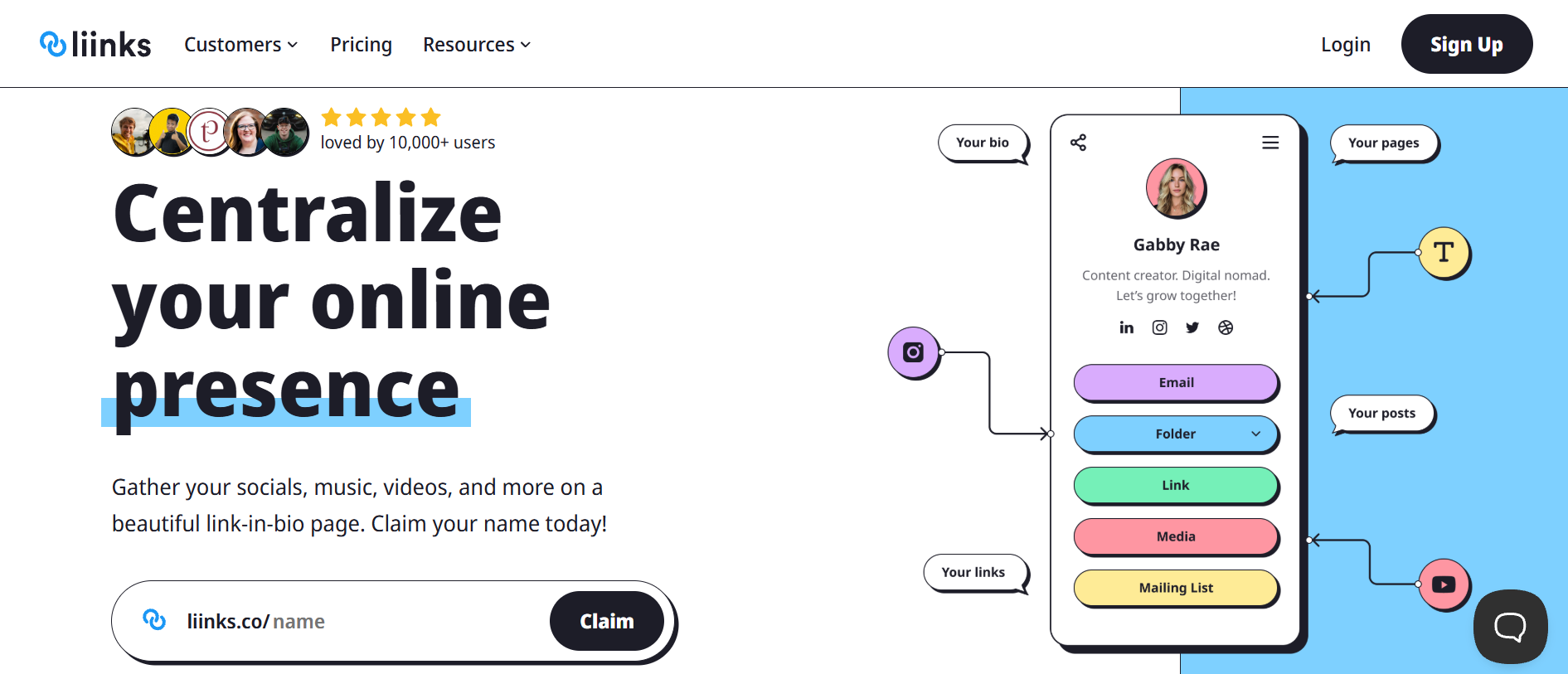Click the liinks icon inside the name field
The height and width of the screenshot is (674, 1568).
pos(154,620)
